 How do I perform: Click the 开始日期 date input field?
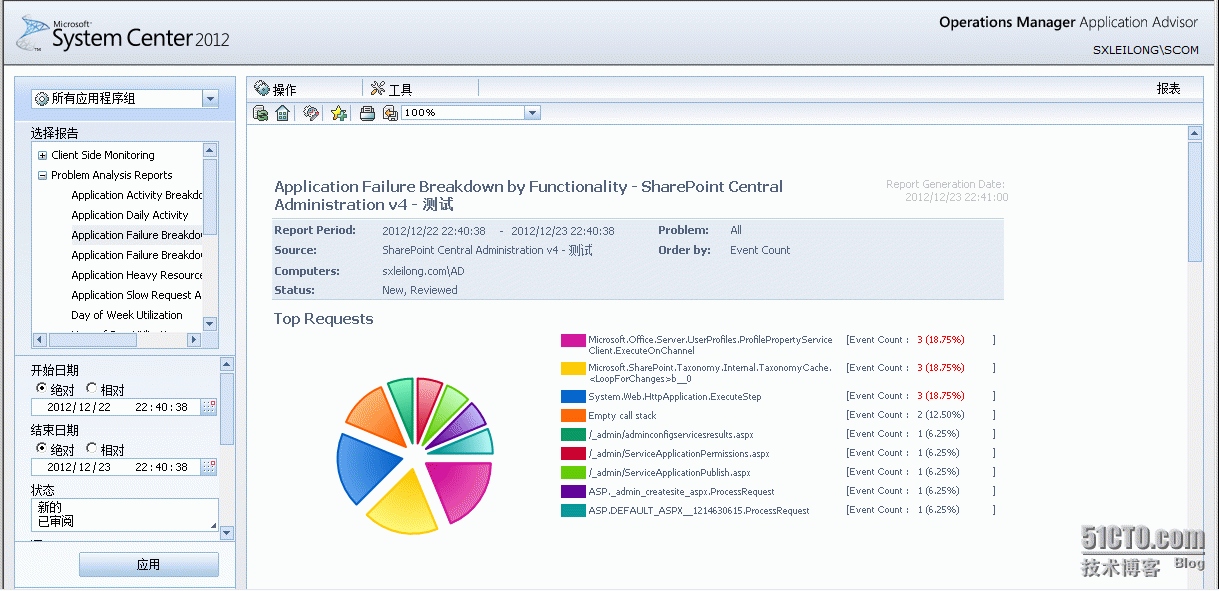pos(115,407)
